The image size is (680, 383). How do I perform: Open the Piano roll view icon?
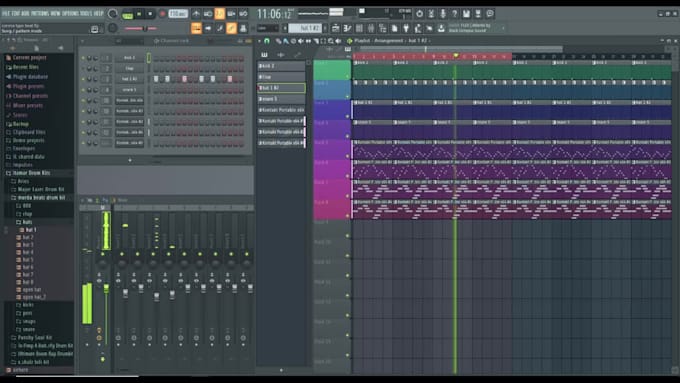pyautogui.click(x=347, y=29)
